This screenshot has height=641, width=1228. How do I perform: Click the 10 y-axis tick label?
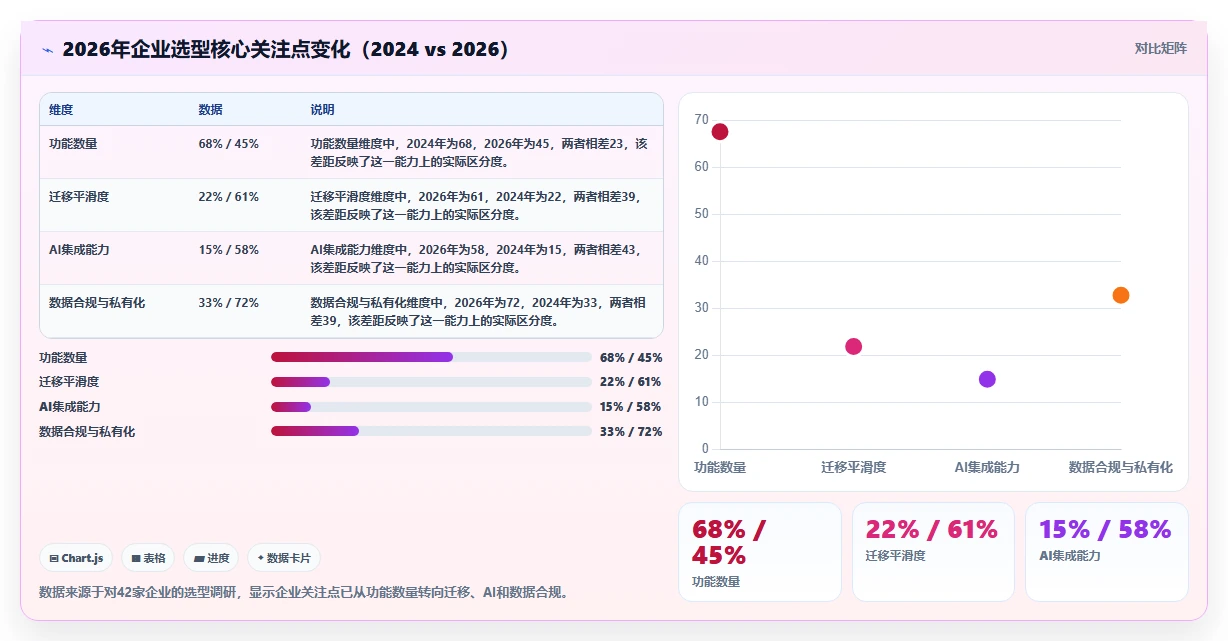(x=701, y=401)
